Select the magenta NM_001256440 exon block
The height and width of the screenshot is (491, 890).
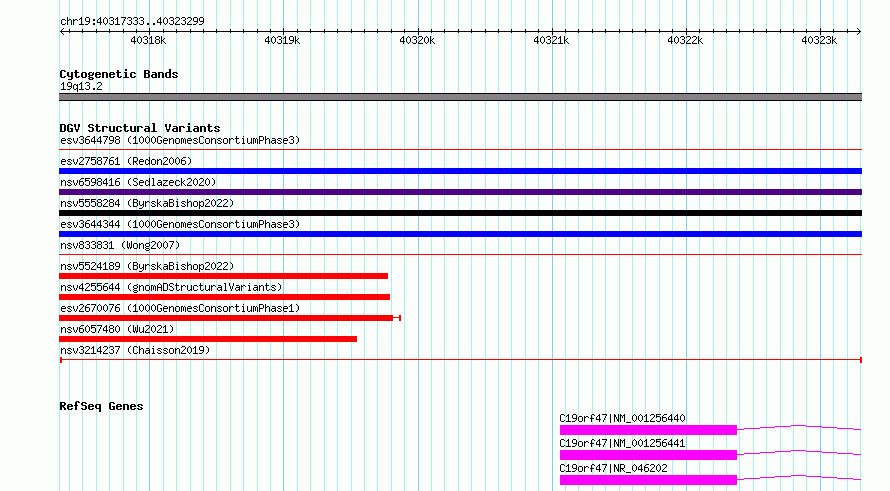[648, 430]
